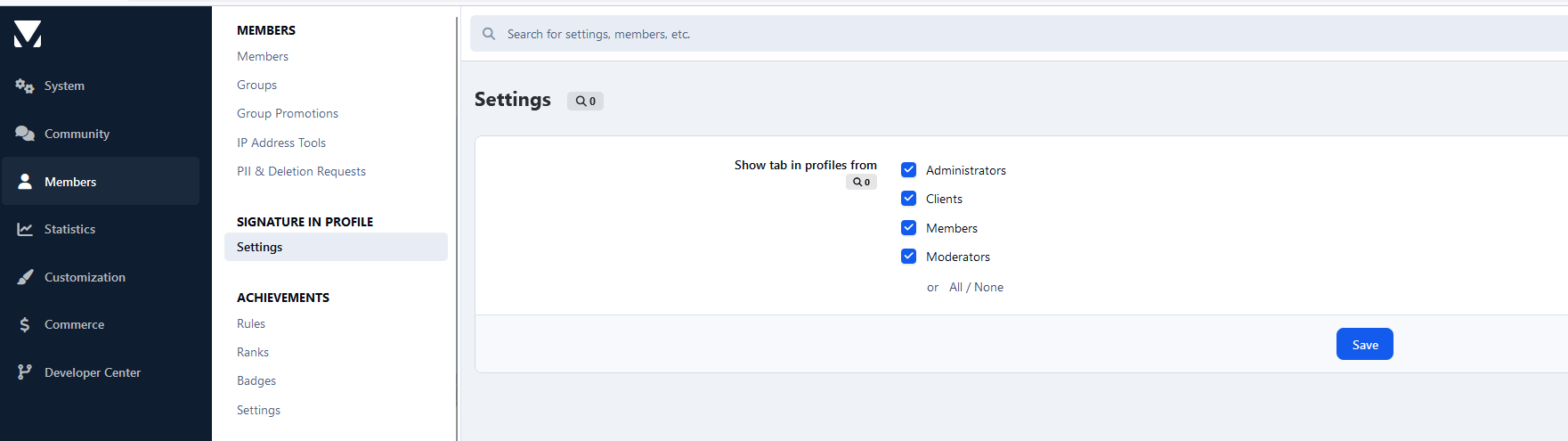
Task: Click the search badge beside Settings heading
Action: (585, 102)
